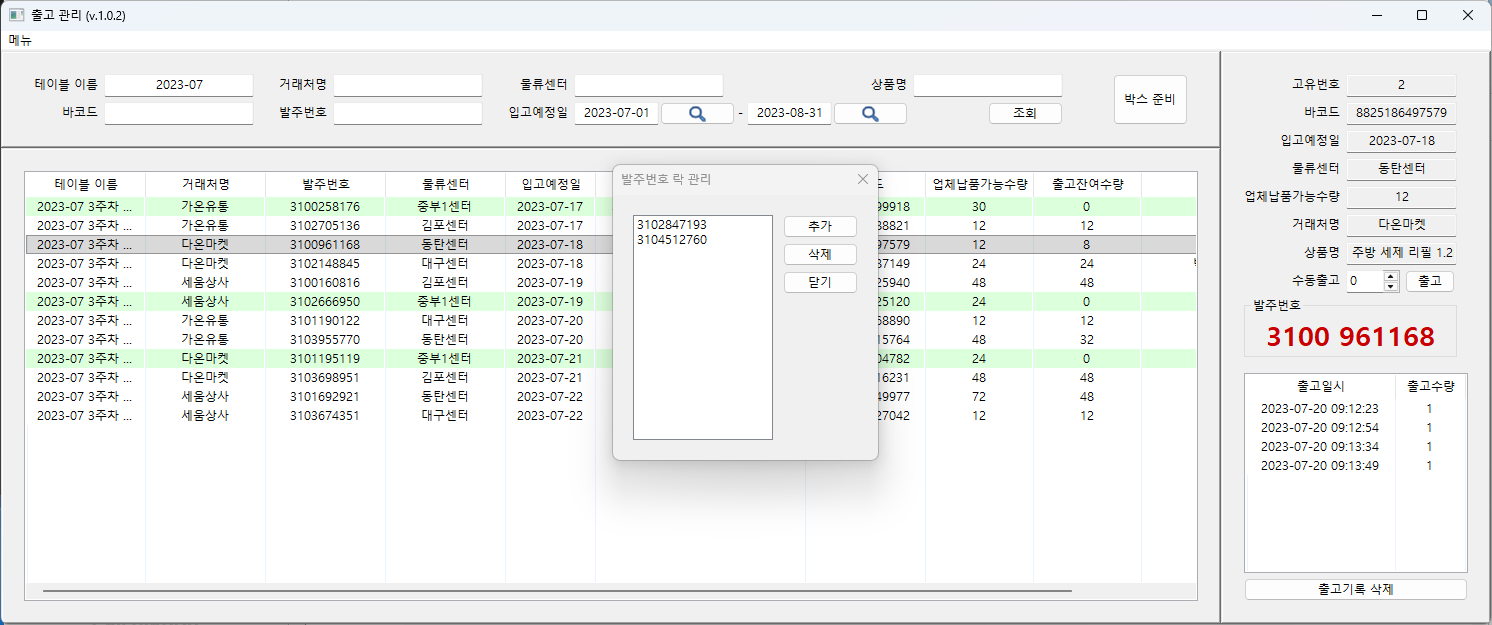Click the 주방 세제 리필 product value
The width and height of the screenshot is (1492, 625).
pyautogui.click(x=1401, y=253)
